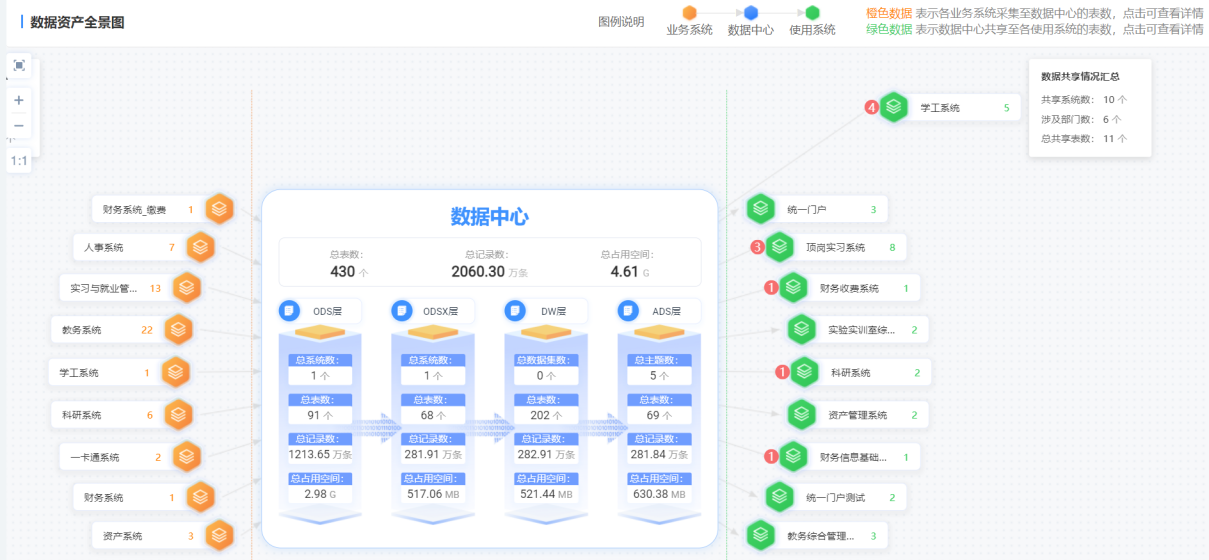Viewport: 1209px width, 560px height.
Task: Click red badge 3 beside 顶岗实习系统
Action: pos(757,247)
